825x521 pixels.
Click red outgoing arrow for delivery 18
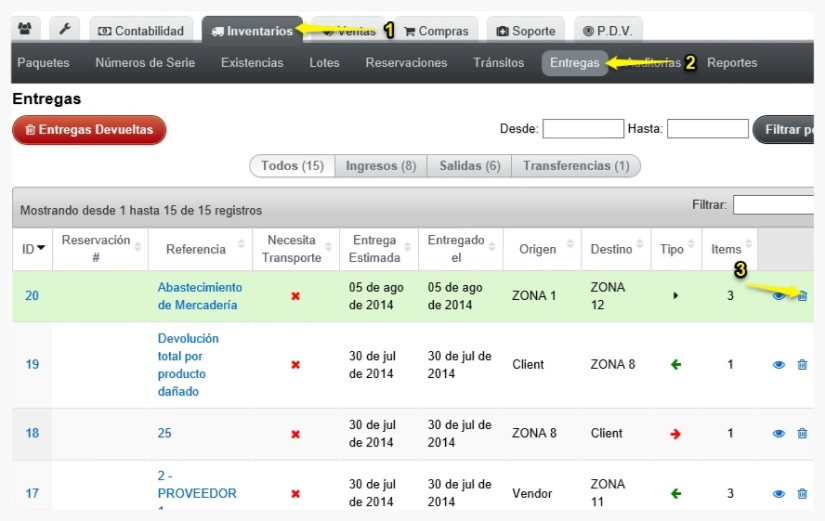(x=676, y=434)
